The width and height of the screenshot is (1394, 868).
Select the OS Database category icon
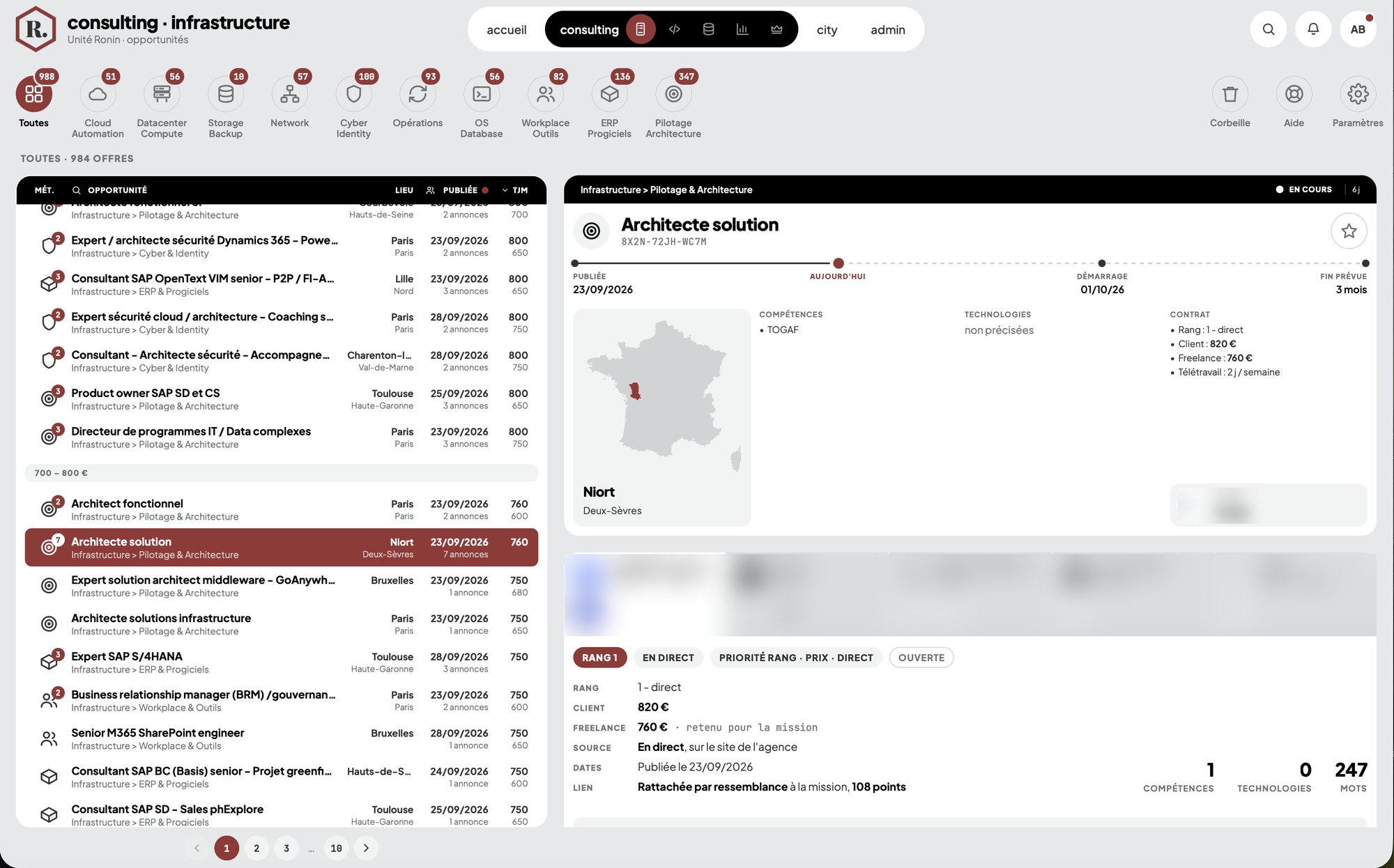[482, 93]
